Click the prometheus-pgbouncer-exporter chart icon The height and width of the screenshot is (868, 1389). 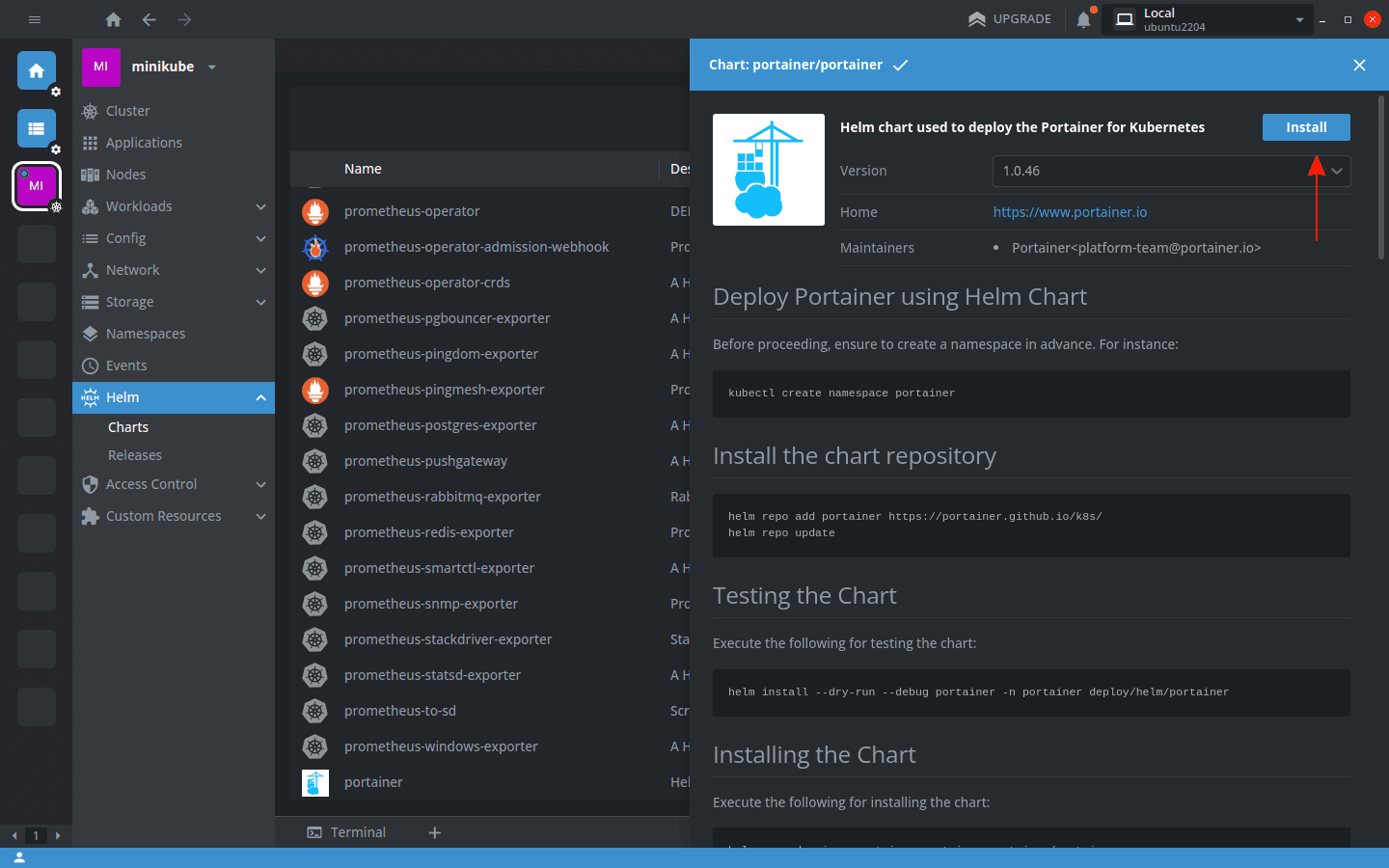(315, 318)
